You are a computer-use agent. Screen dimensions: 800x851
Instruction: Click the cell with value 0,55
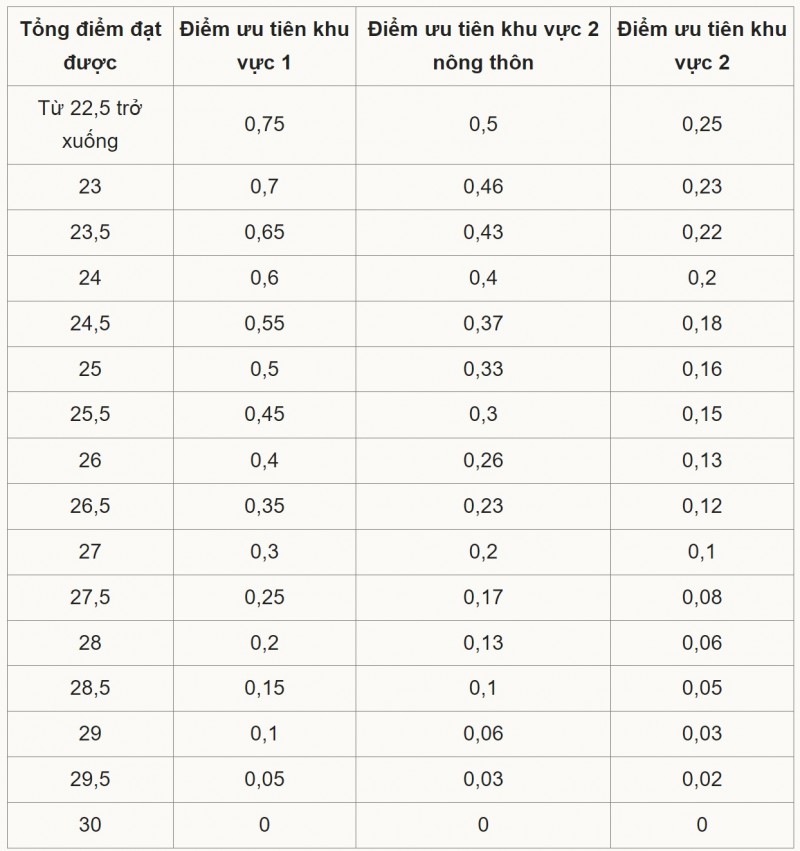pos(264,324)
